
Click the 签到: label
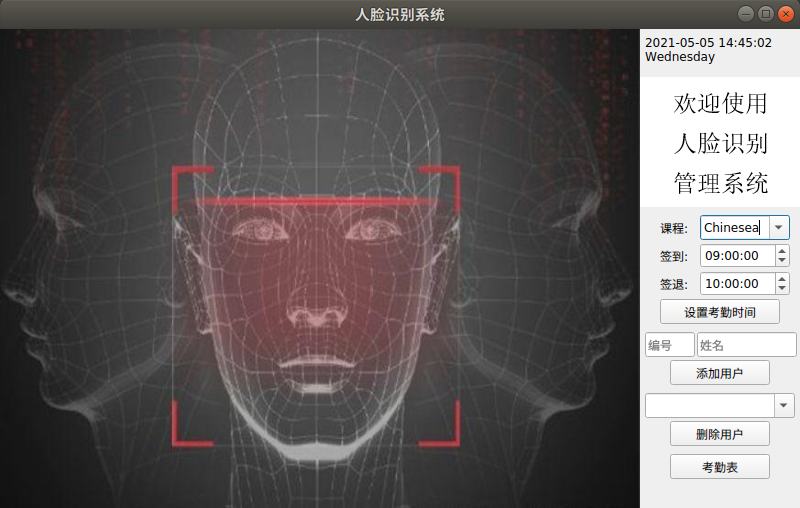click(x=673, y=257)
